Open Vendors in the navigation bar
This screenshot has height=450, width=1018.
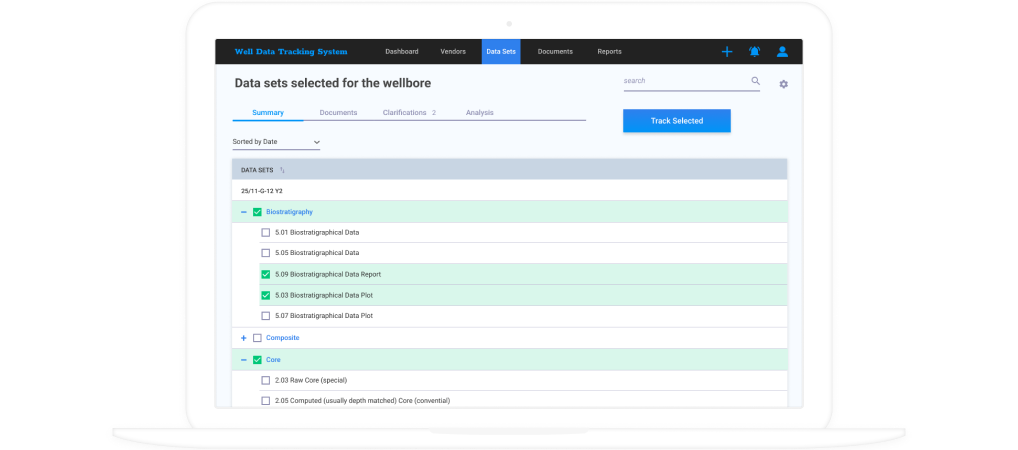pyautogui.click(x=453, y=52)
